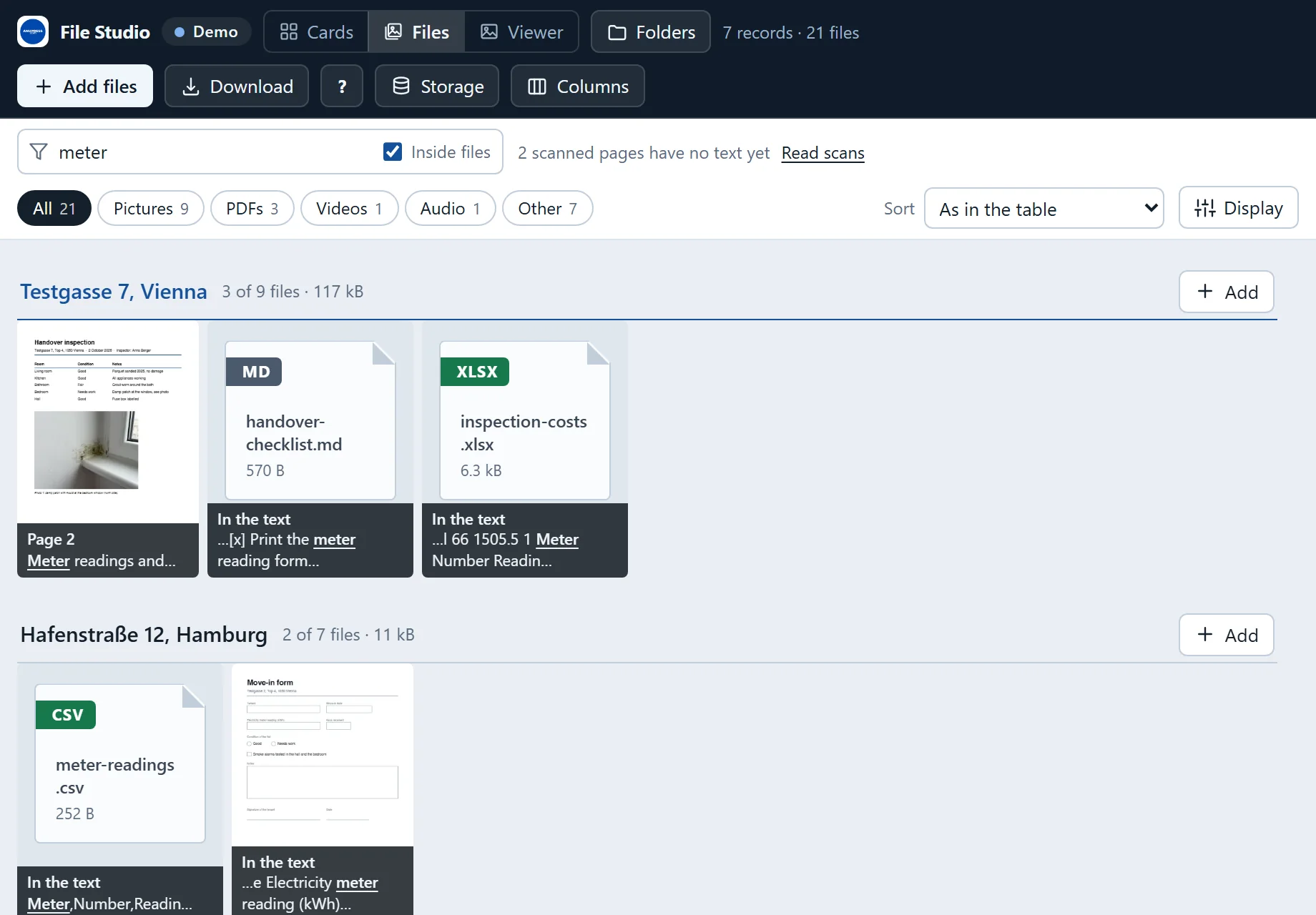
Task: Open the Display options
Action: tap(1239, 207)
